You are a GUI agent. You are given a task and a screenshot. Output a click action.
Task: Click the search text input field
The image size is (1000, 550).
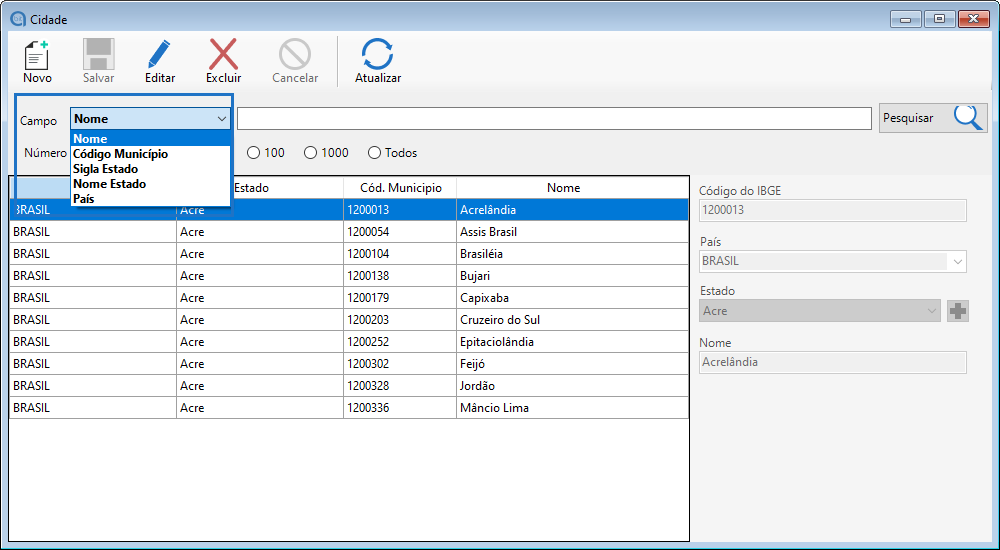point(554,119)
